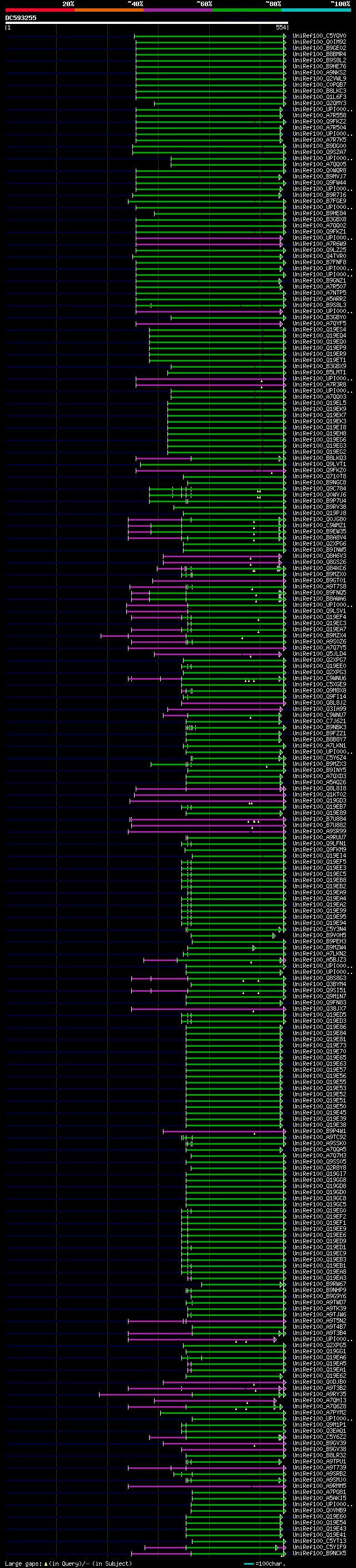Click the UniRef100_B8A8V4 label

(x=319, y=537)
